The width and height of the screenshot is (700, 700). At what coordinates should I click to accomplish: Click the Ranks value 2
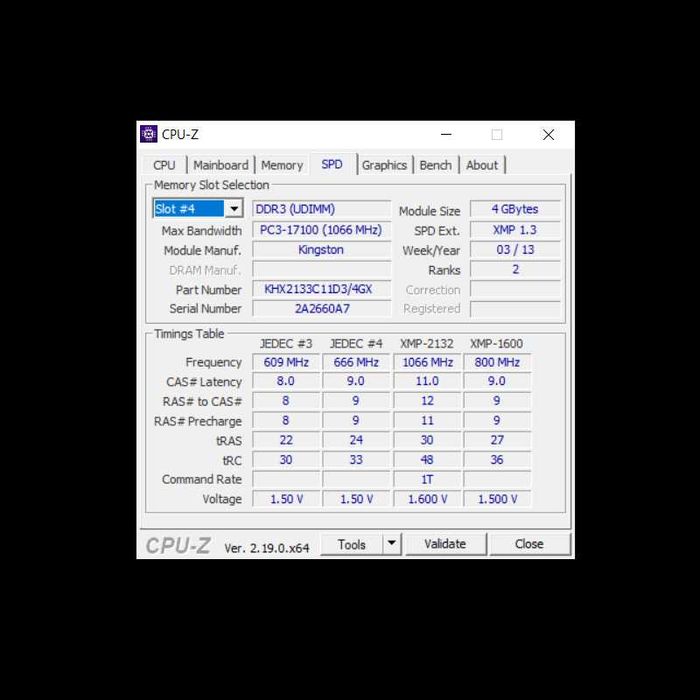click(515, 269)
